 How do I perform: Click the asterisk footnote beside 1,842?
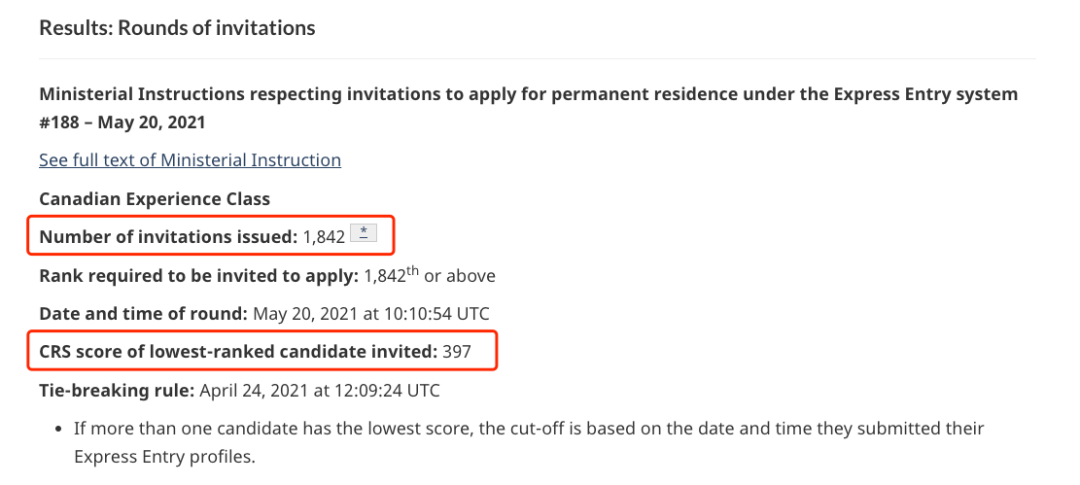[364, 234]
